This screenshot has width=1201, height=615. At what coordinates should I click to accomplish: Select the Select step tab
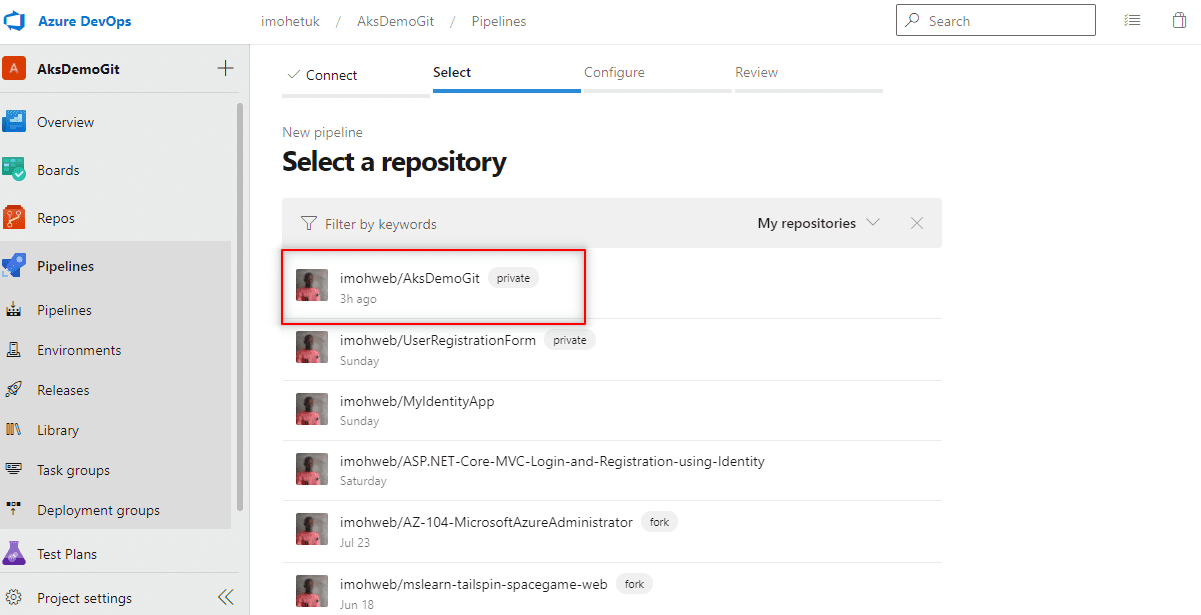coord(507,75)
